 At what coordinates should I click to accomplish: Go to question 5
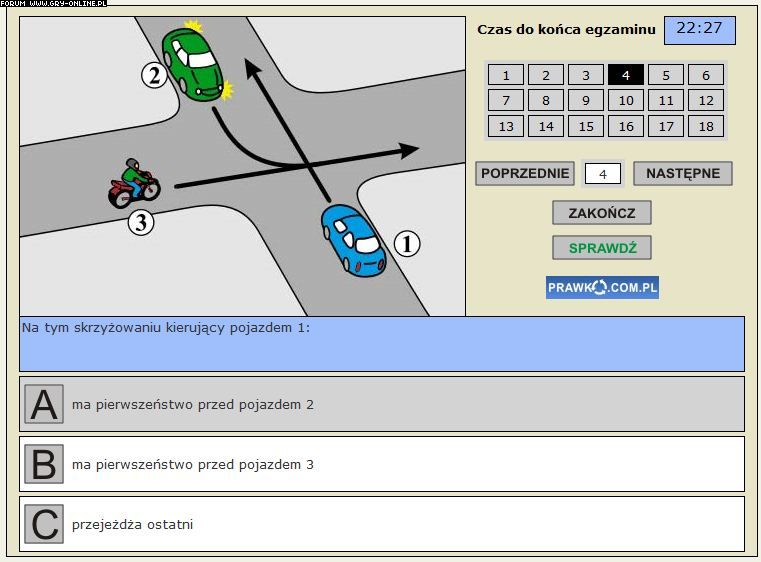666,75
